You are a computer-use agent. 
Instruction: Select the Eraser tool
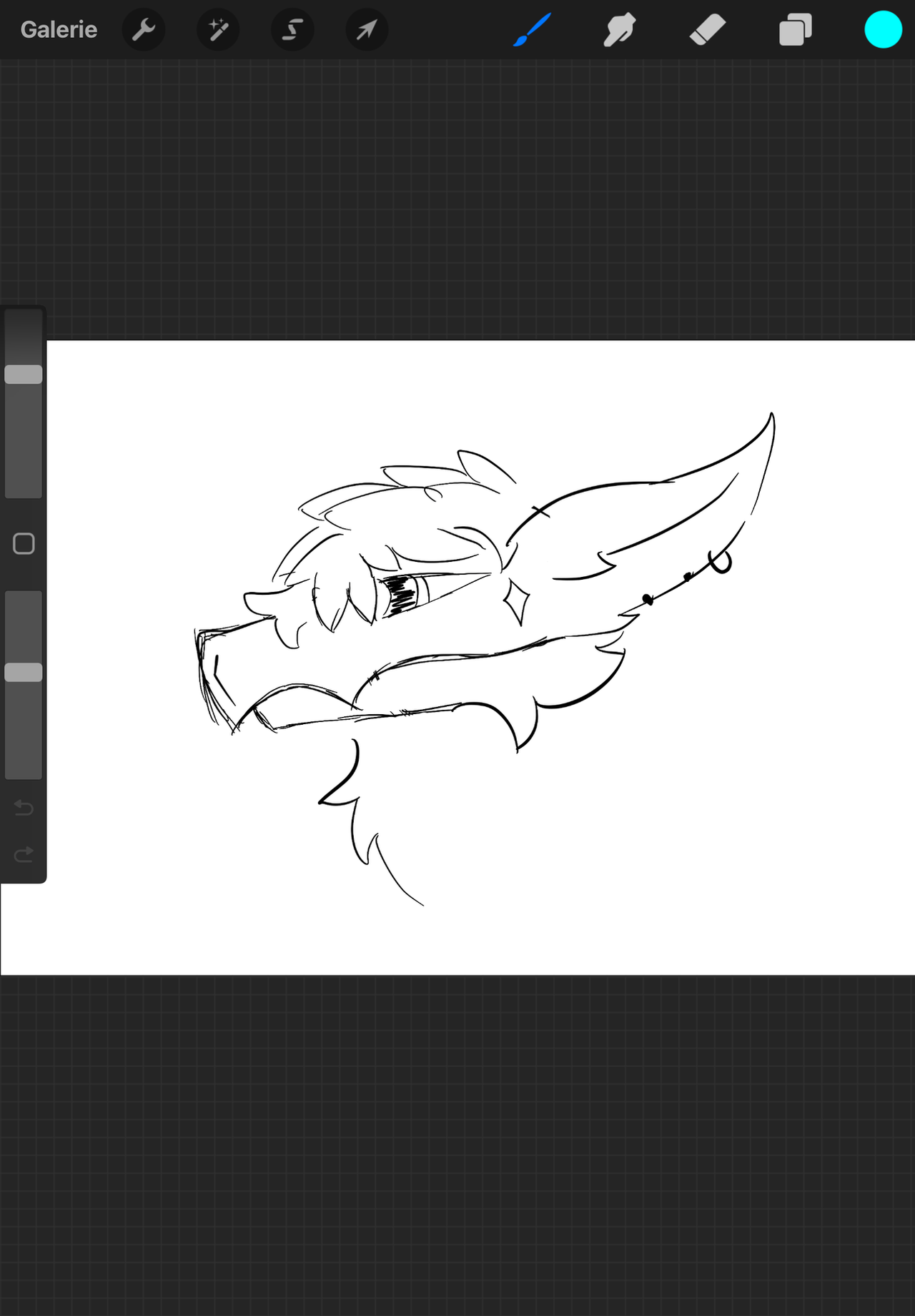pos(708,30)
